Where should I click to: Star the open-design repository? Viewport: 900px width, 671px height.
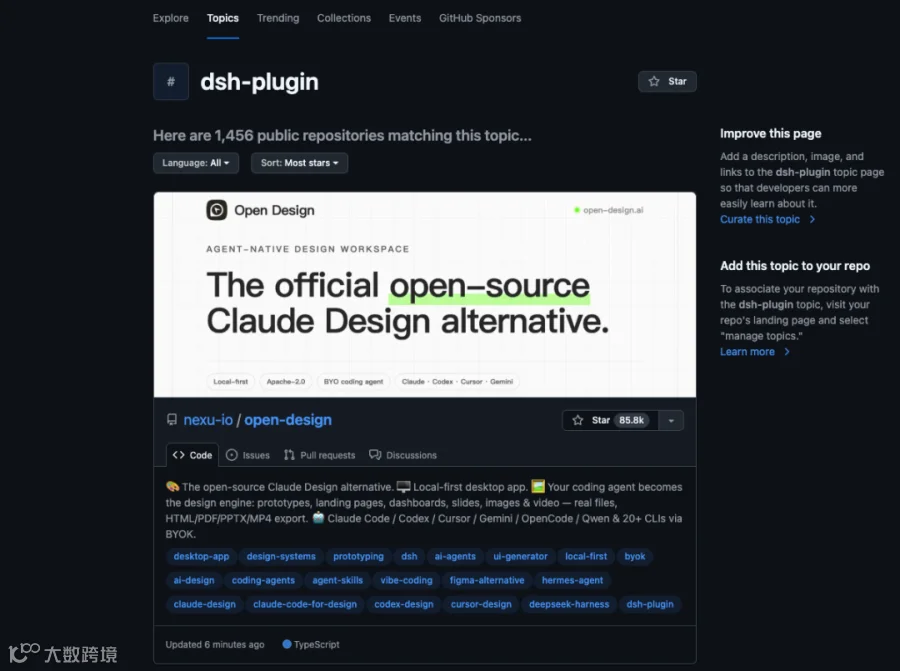[x=610, y=420]
